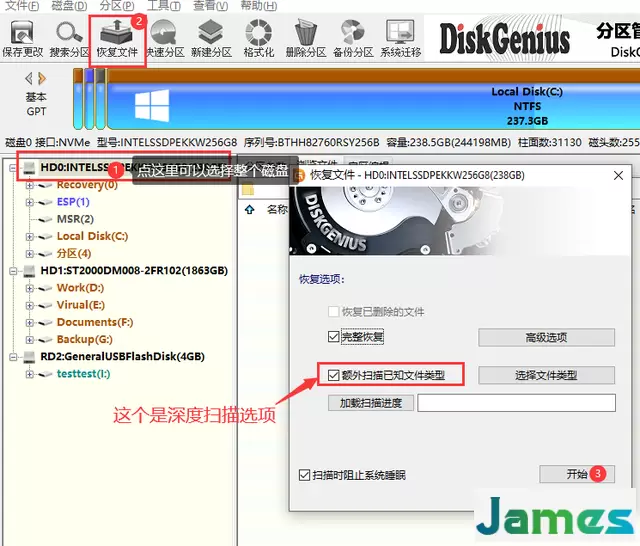Image resolution: width=640 pixels, height=546 pixels.
Task: Open the Backup Partition (备份分区) tool
Action: [353, 39]
